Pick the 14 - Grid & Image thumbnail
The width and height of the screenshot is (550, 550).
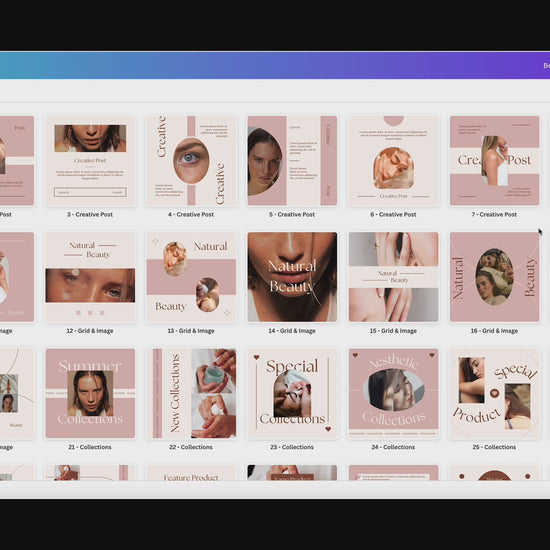click(292, 277)
